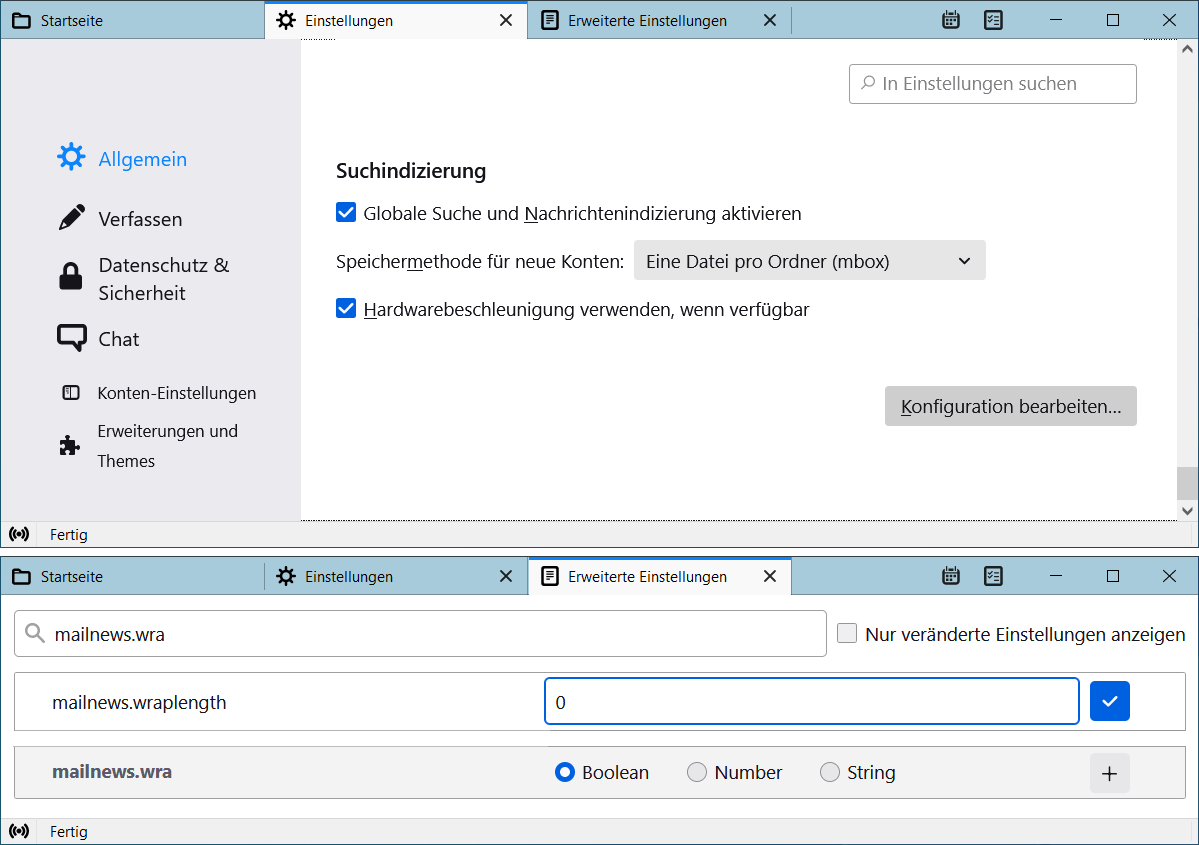Screen dimensions: 1199x845
Task: Confirm wraplength value with checkmark button
Action: (x=1109, y=702)
